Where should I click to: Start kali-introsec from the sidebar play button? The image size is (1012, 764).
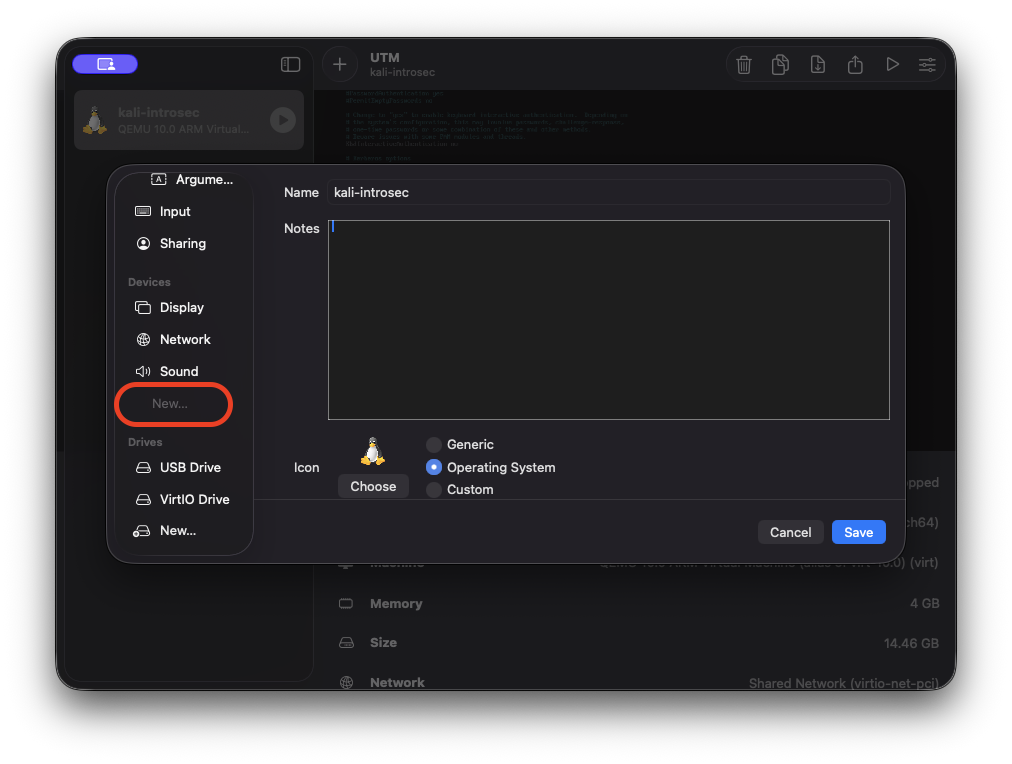tap(283, 120)
